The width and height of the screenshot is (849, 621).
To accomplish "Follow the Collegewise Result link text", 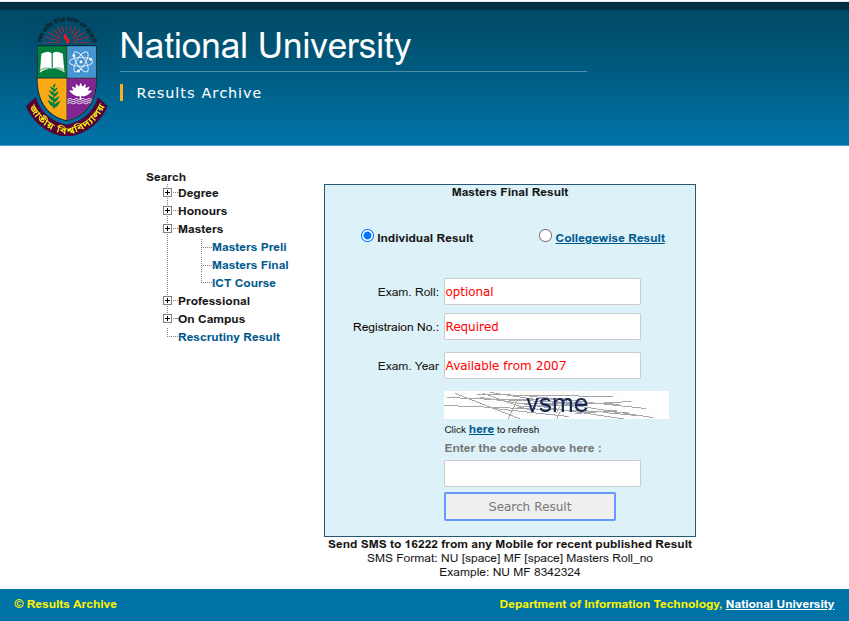I will 610,238.
